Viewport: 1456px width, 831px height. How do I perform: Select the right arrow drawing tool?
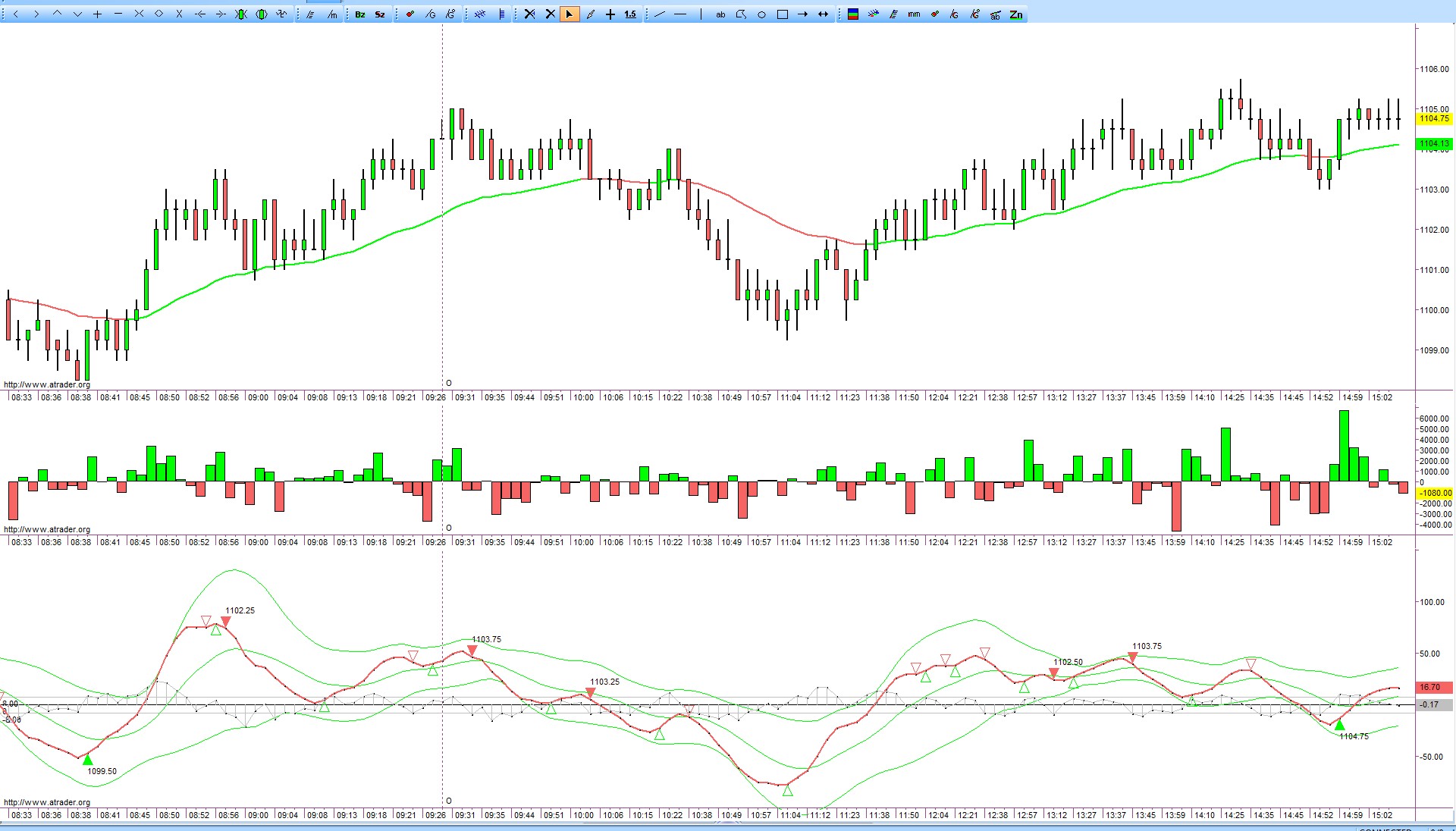(803, 14)
